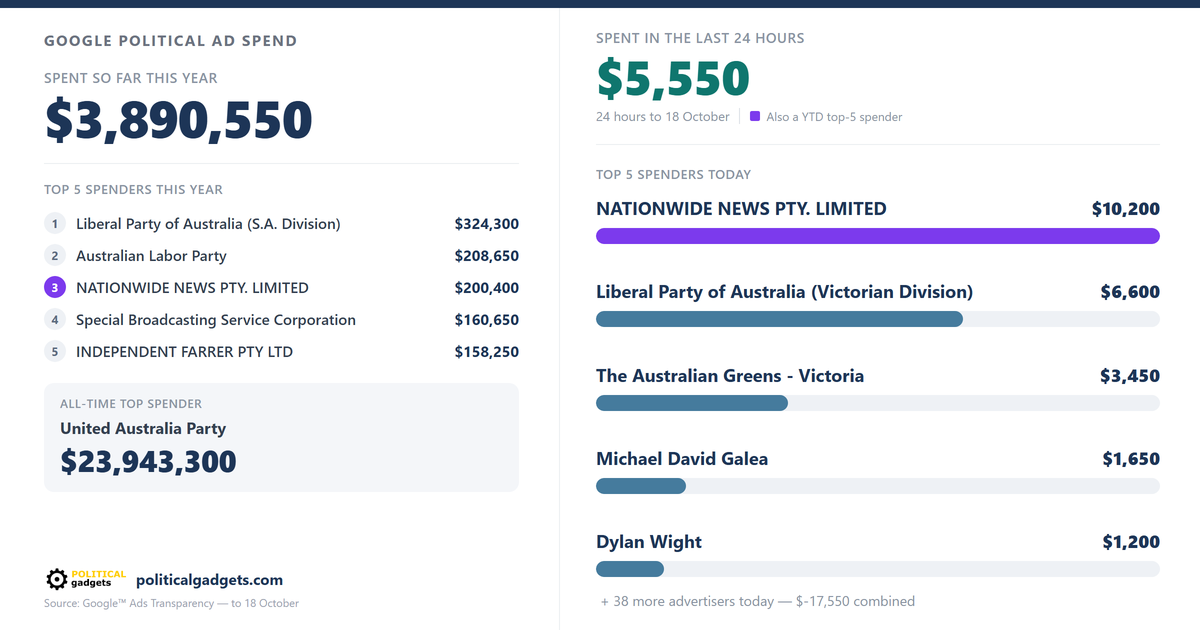Viewport: 1200px width, 630px height.
Task: Click the SPENT SO FAR THIS YEAR label
Action: (x=130, y=78)
